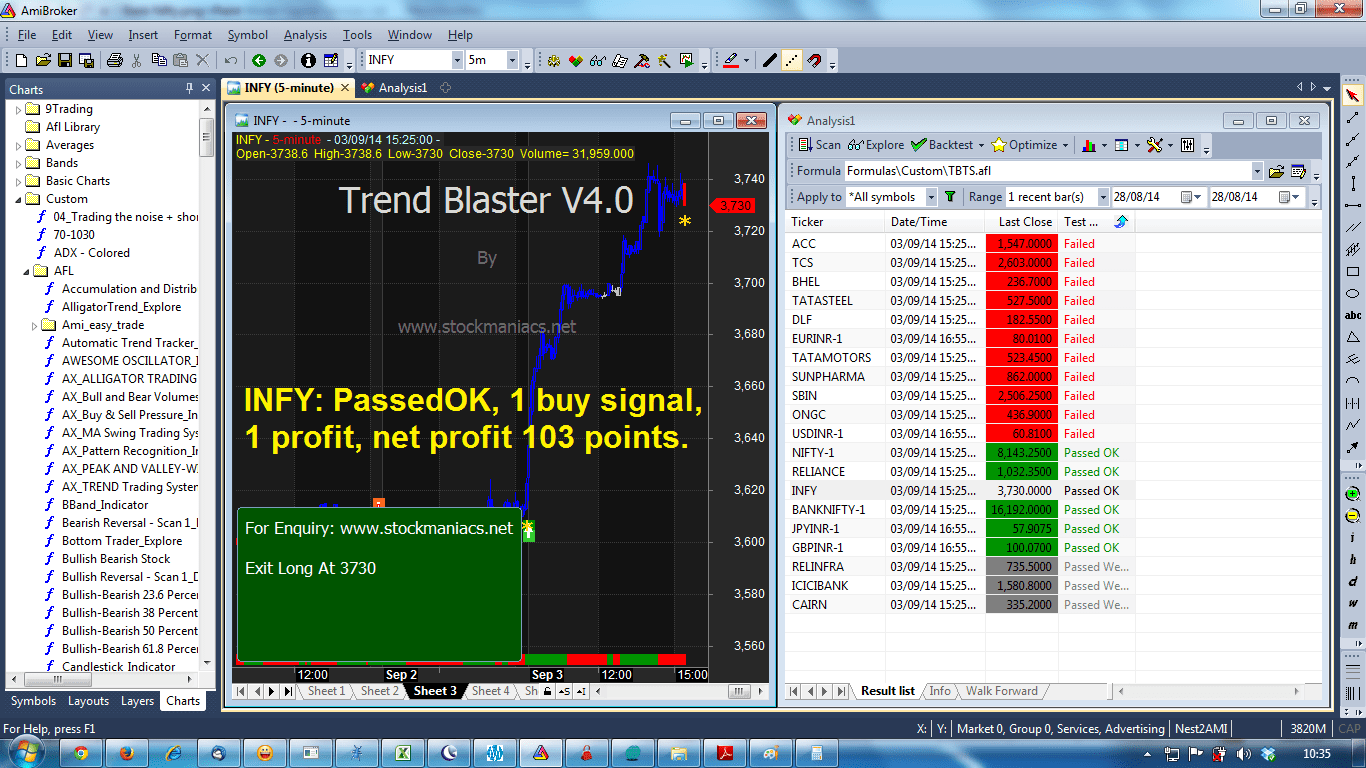This screenshot has width=1366, height=768.
Task: Open the Tools menu
Action: point(357,35)
